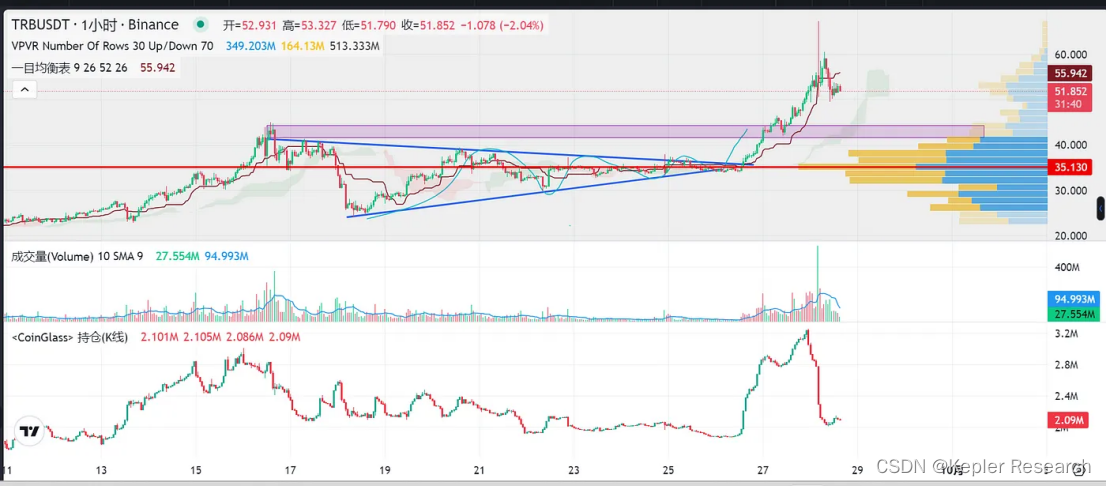Collapse the indicator legend with the chevron button
This screenshot has height=486, width=1106.
[24, 90]
